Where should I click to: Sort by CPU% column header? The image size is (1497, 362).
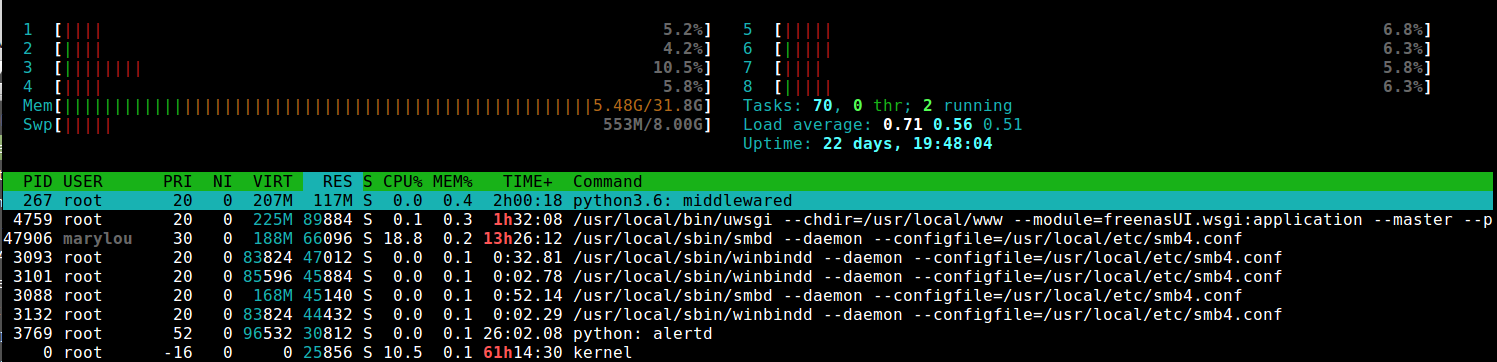[x=403, y=182]
